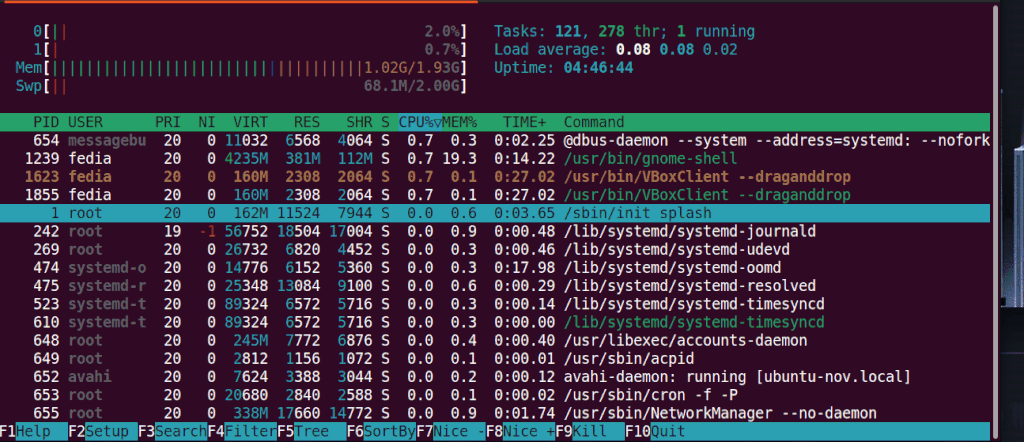
Task: Select the /usr/bin/gnome-shell process row
Action: coord(495,159)
